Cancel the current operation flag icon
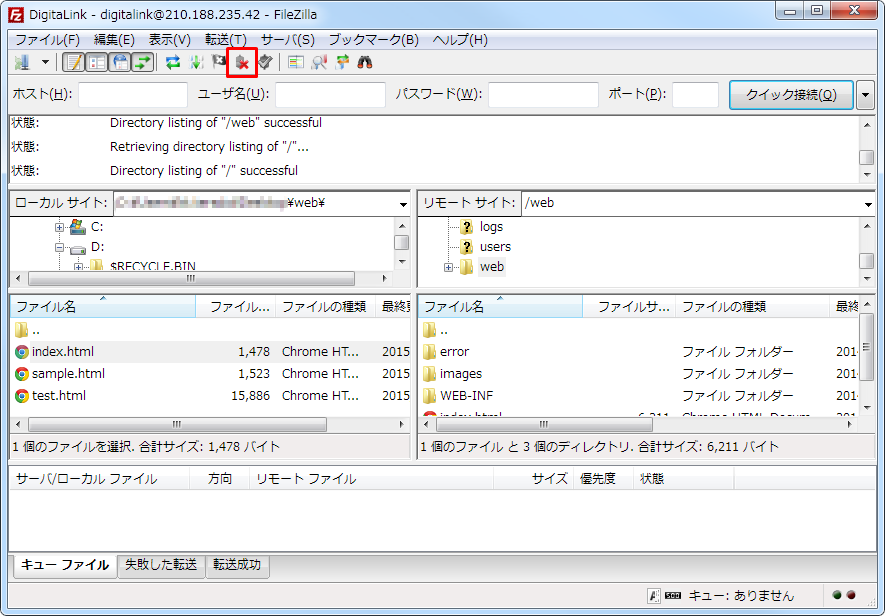The height and width of the screenshot is (616, 885). (218, 62)
